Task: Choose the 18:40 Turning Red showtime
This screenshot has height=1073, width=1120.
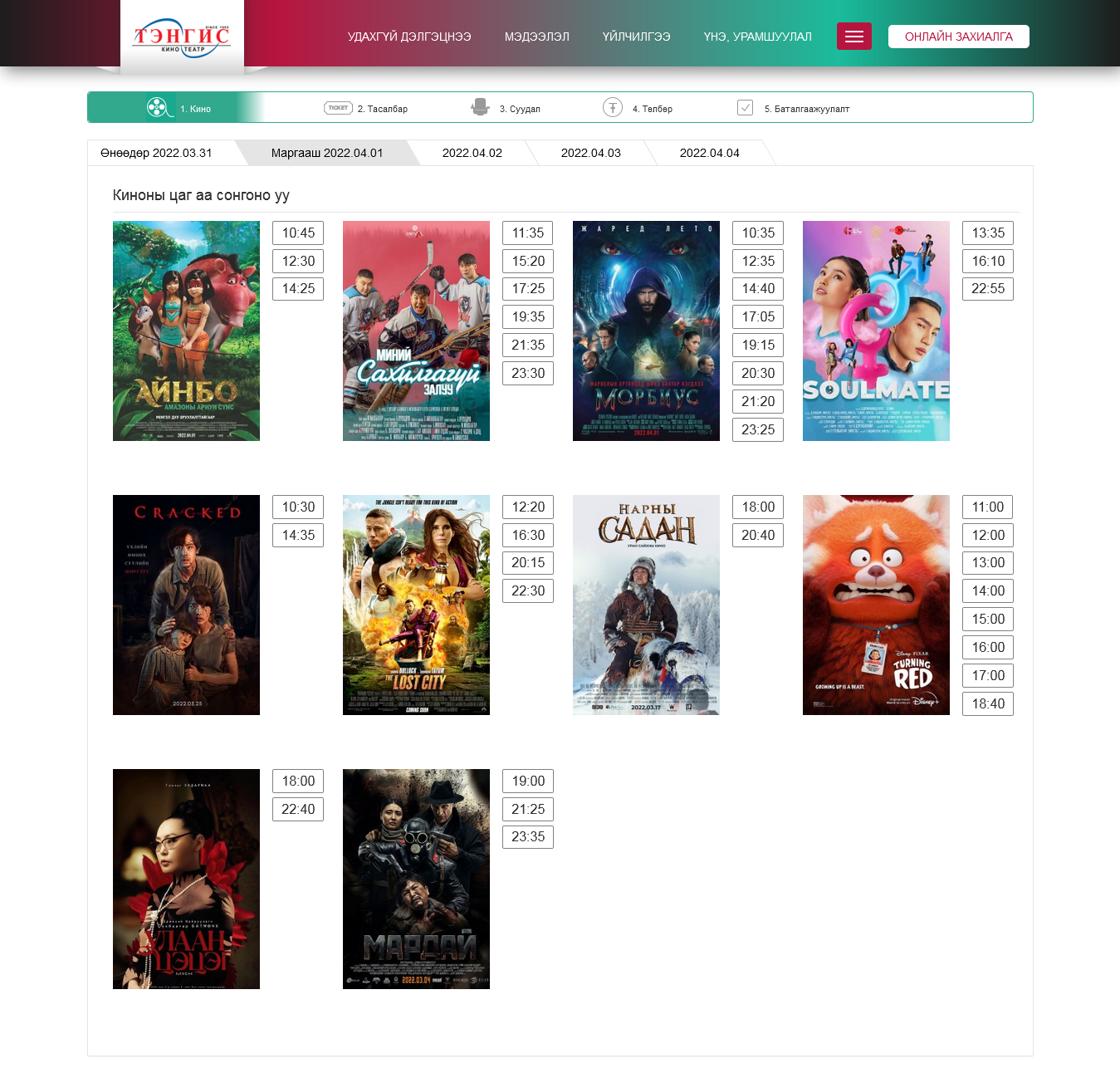Action: click(x=988, y=704)
